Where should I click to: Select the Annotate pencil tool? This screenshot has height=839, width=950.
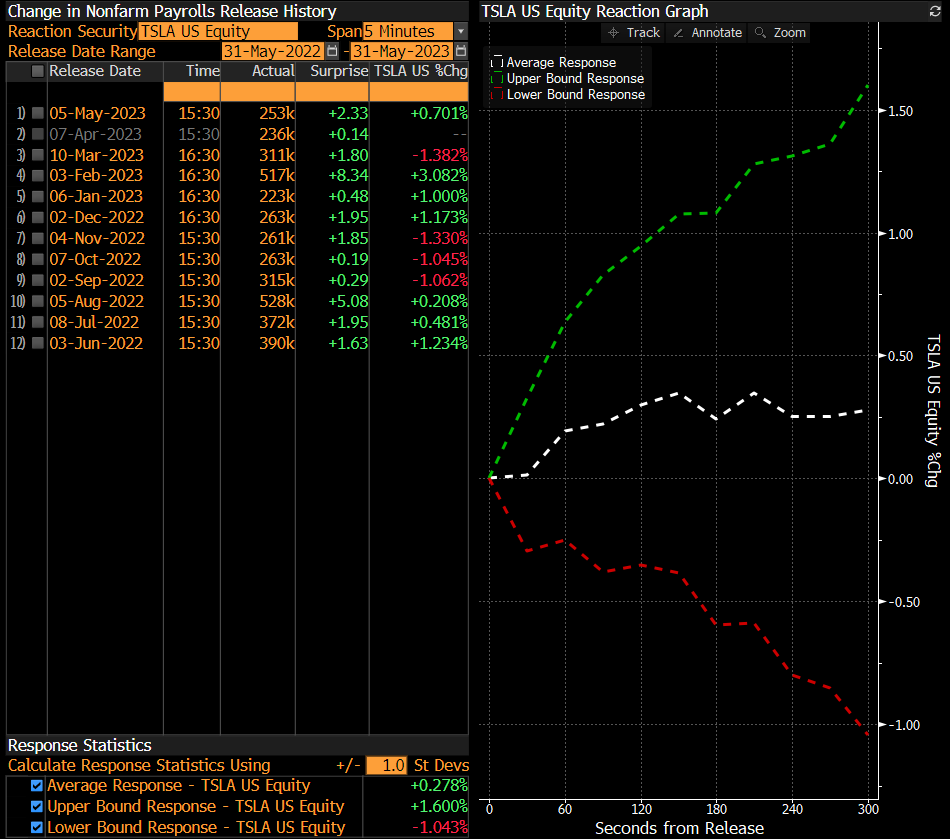[x=707, y=32]
